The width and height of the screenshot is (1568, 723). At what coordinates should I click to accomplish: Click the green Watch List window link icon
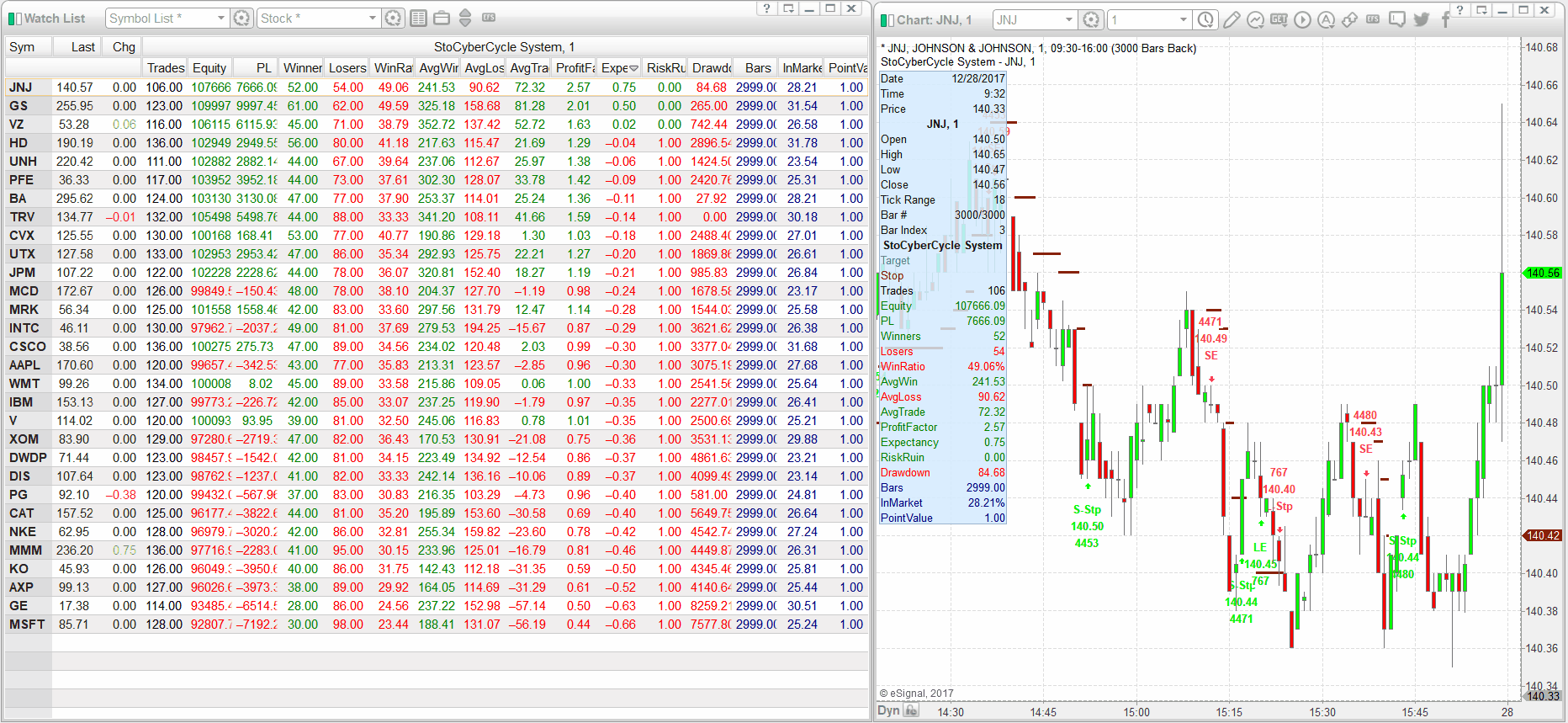(x=14, y=19)
